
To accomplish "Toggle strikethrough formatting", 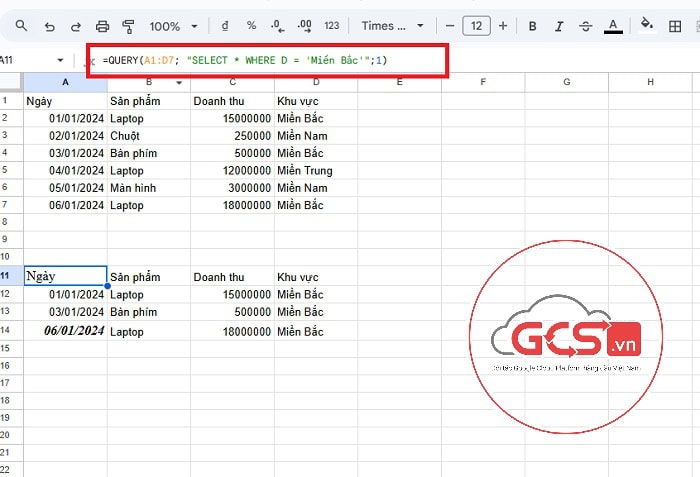I will click(586, 26).
